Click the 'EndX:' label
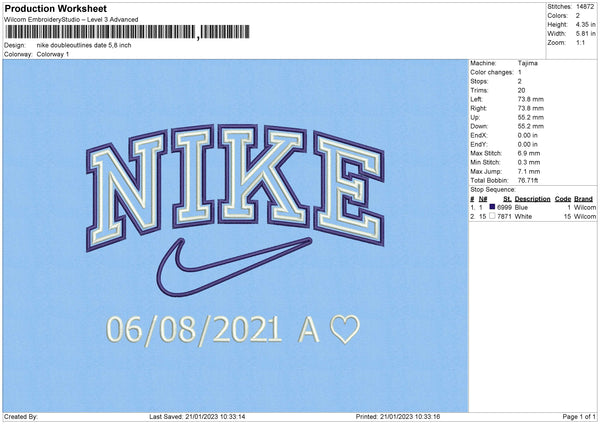 tap(479, 135)
